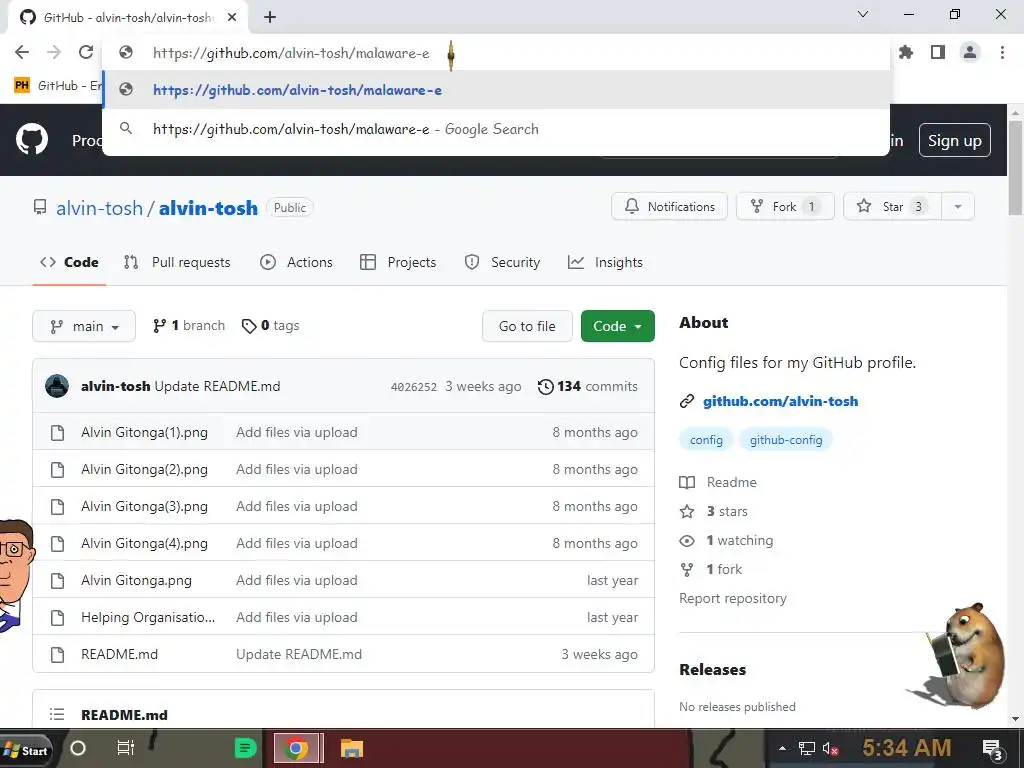Click alvin-tosh commit author avatar
The height and width of the screenshot is (768, 1024).
[57, 386]
